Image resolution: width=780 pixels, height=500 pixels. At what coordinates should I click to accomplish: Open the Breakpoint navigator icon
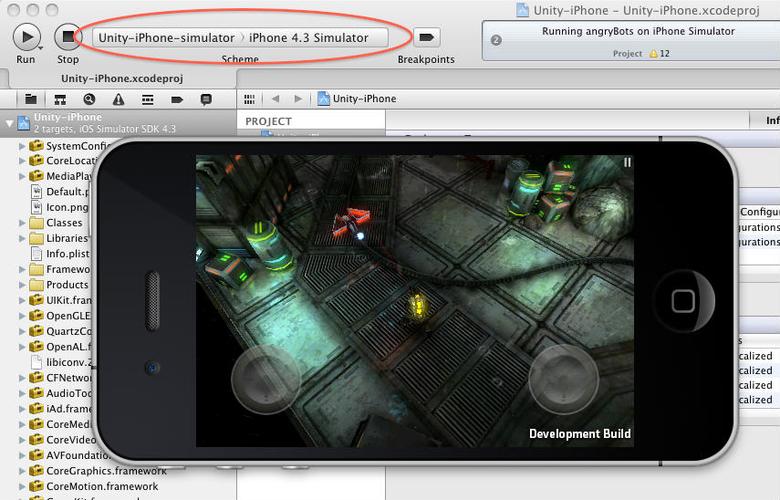(x=177, y=100)
